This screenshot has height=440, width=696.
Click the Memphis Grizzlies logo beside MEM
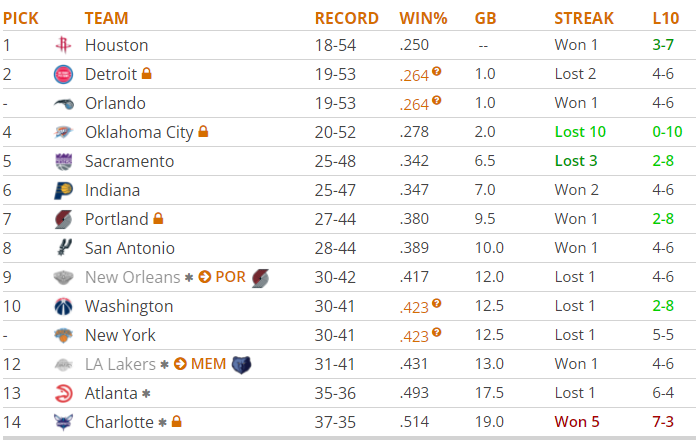(241, 365)
